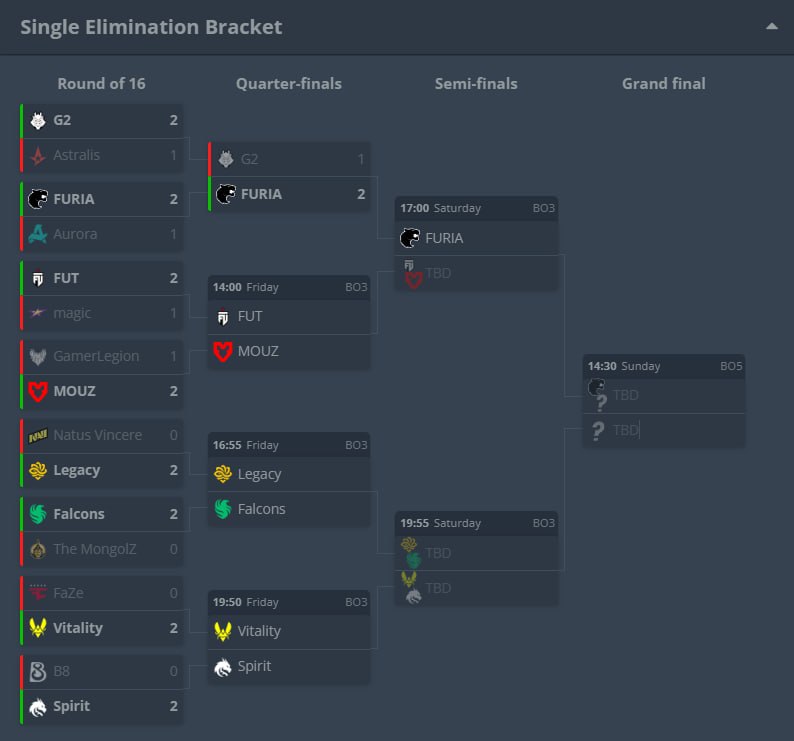Click MOUZ logo in quarter-final match

point(223,352)
